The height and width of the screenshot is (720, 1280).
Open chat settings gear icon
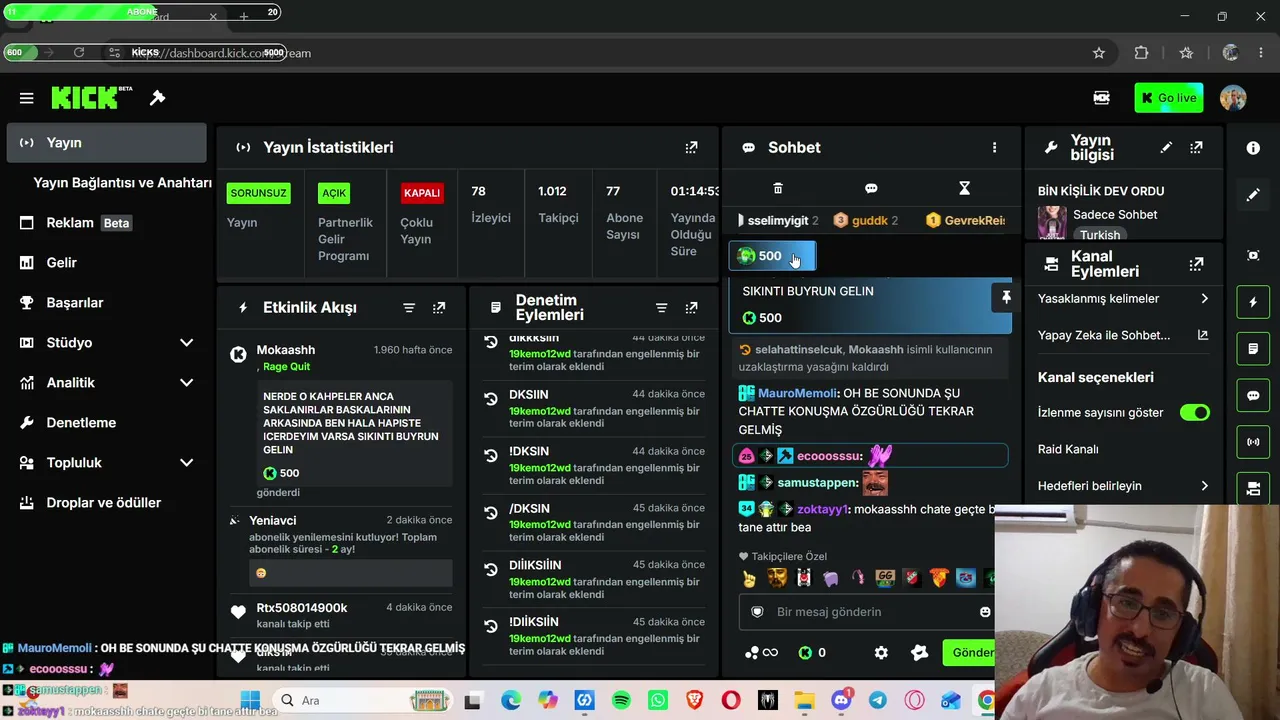(881, 653)
